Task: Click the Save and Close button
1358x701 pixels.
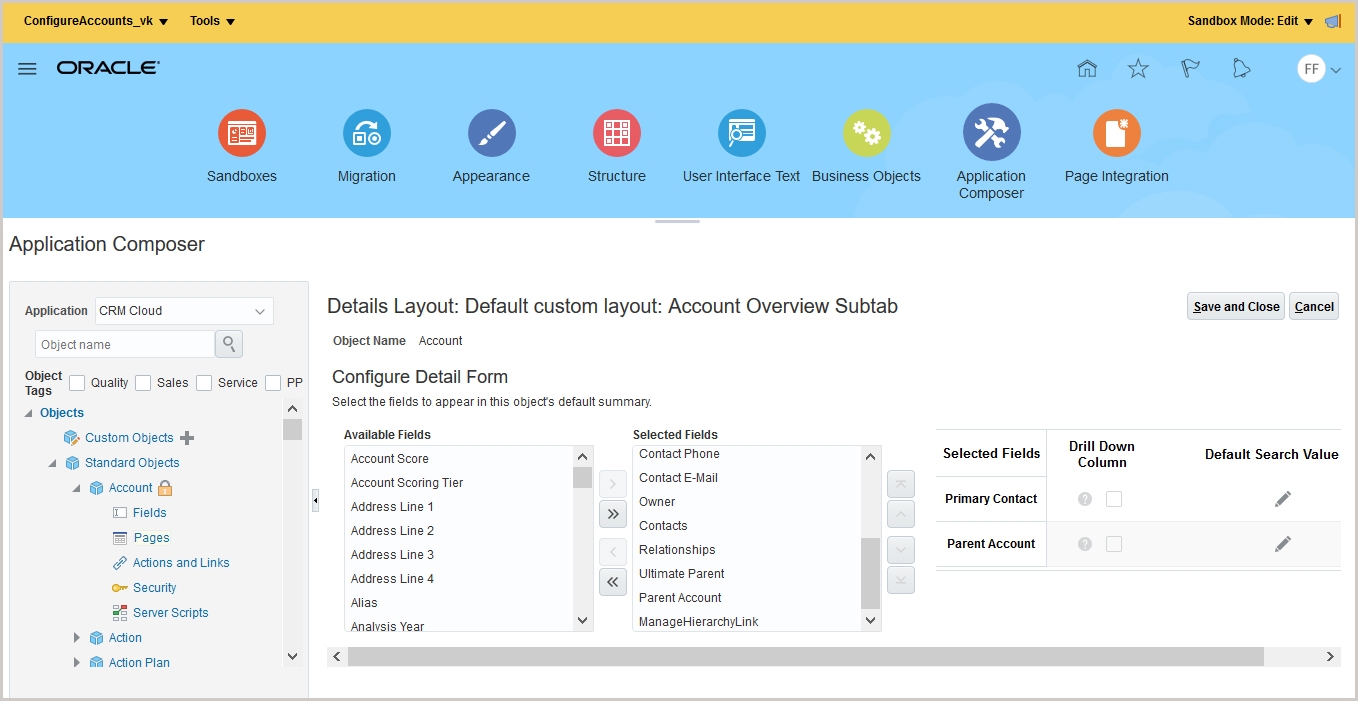Action: 1235,306
